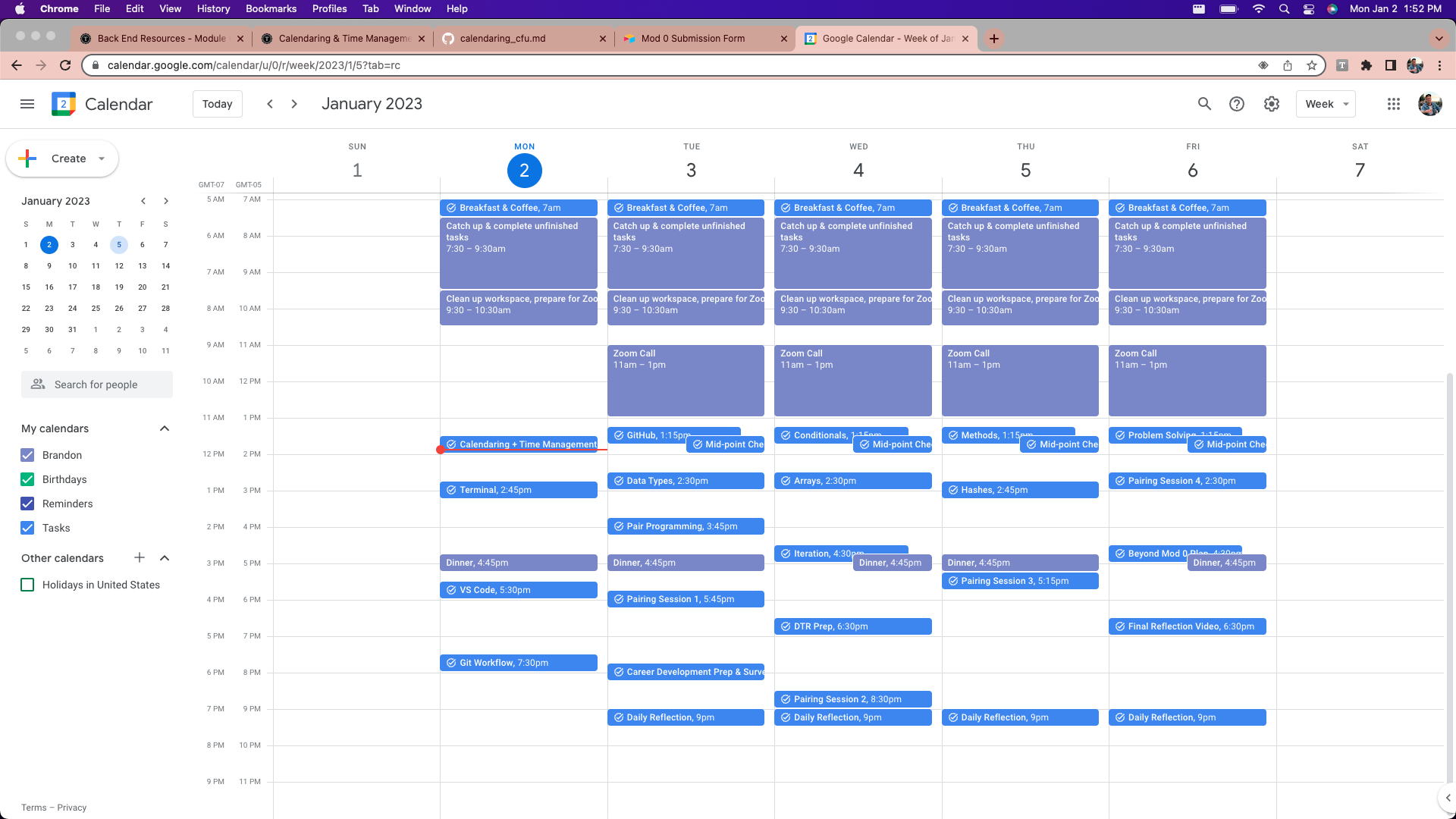
Task: Click the profile avatar in the top right
Action: (x=1429, y=104)
